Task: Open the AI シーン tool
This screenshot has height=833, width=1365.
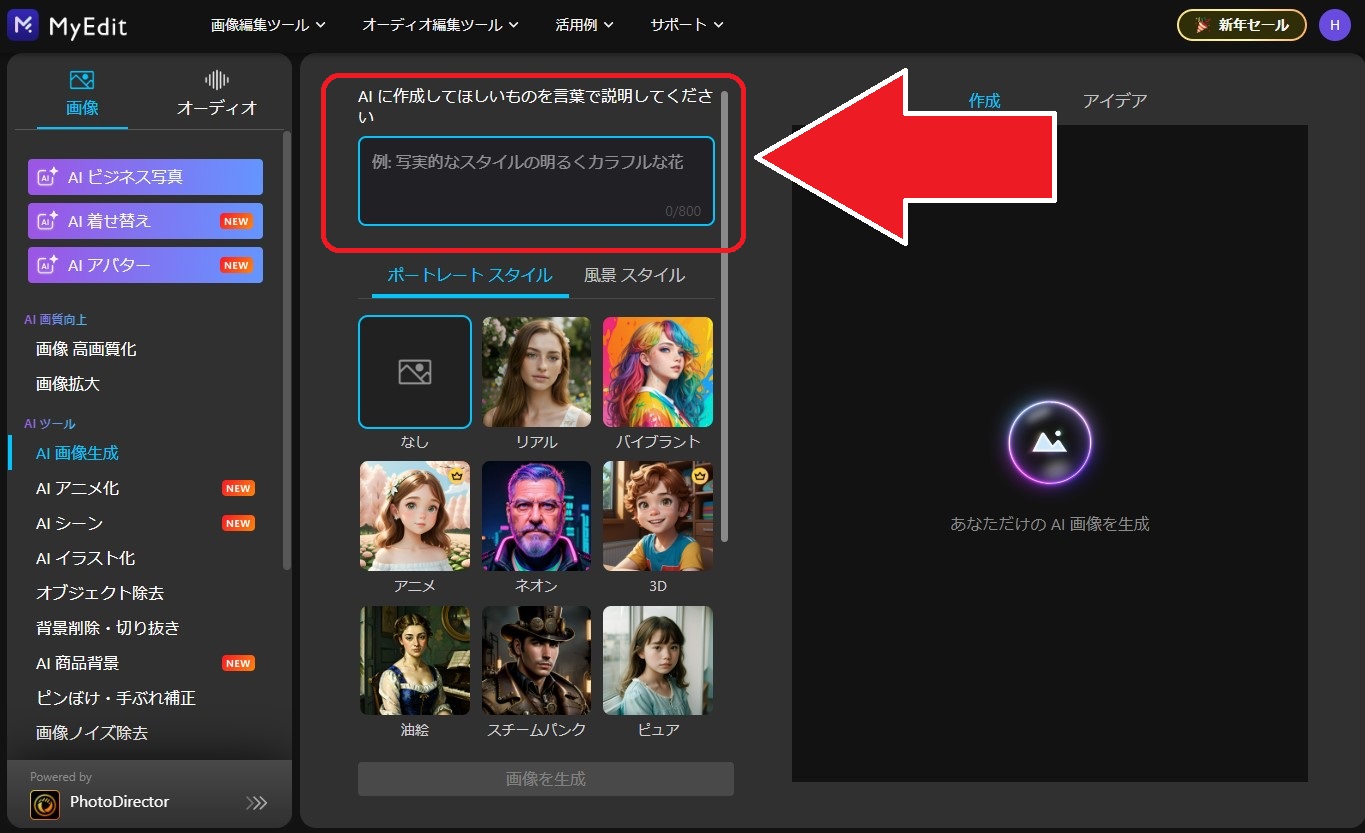Action: coord(69,523)
